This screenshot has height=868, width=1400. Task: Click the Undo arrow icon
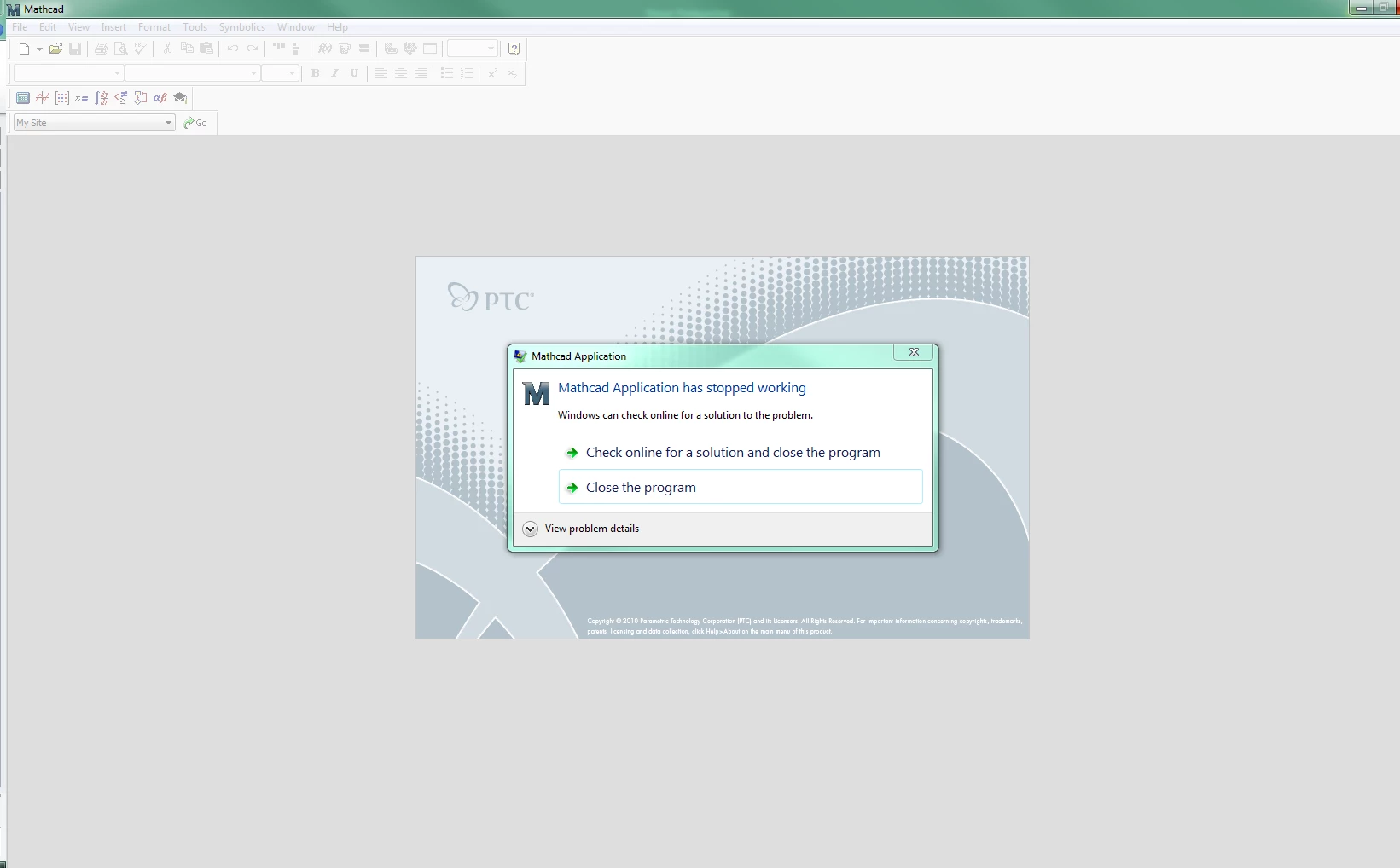click(233, 49)
